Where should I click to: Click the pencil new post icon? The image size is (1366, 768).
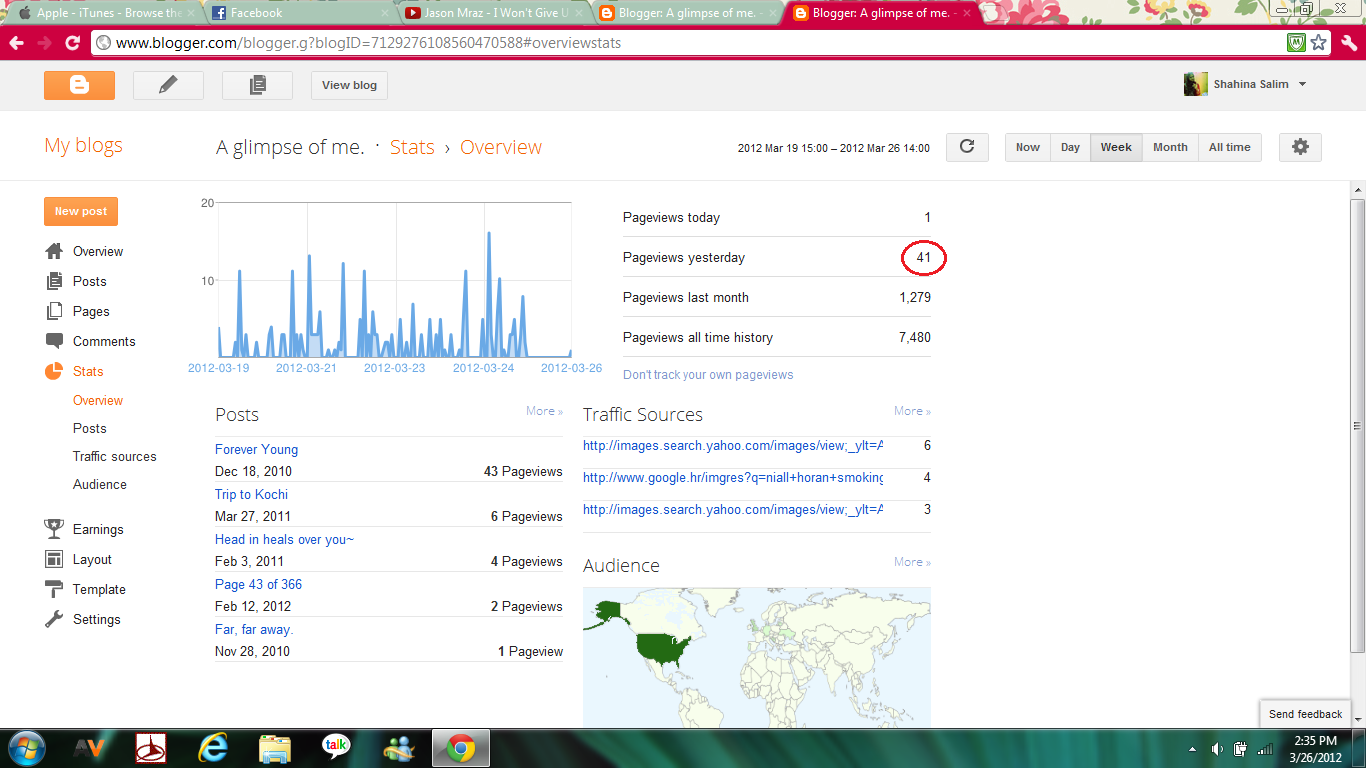168,85
